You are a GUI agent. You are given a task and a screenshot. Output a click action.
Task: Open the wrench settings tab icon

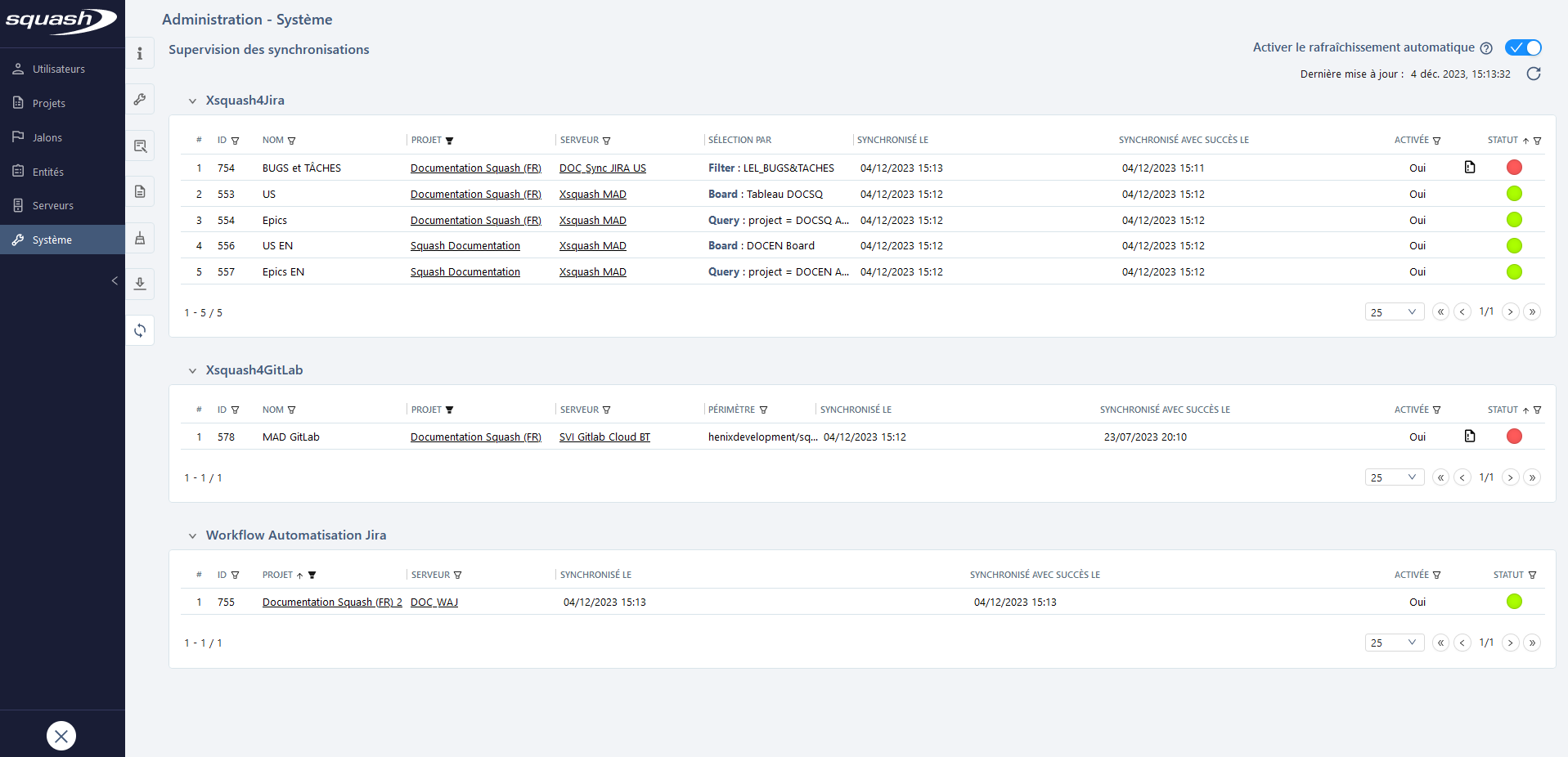(140, 100)
